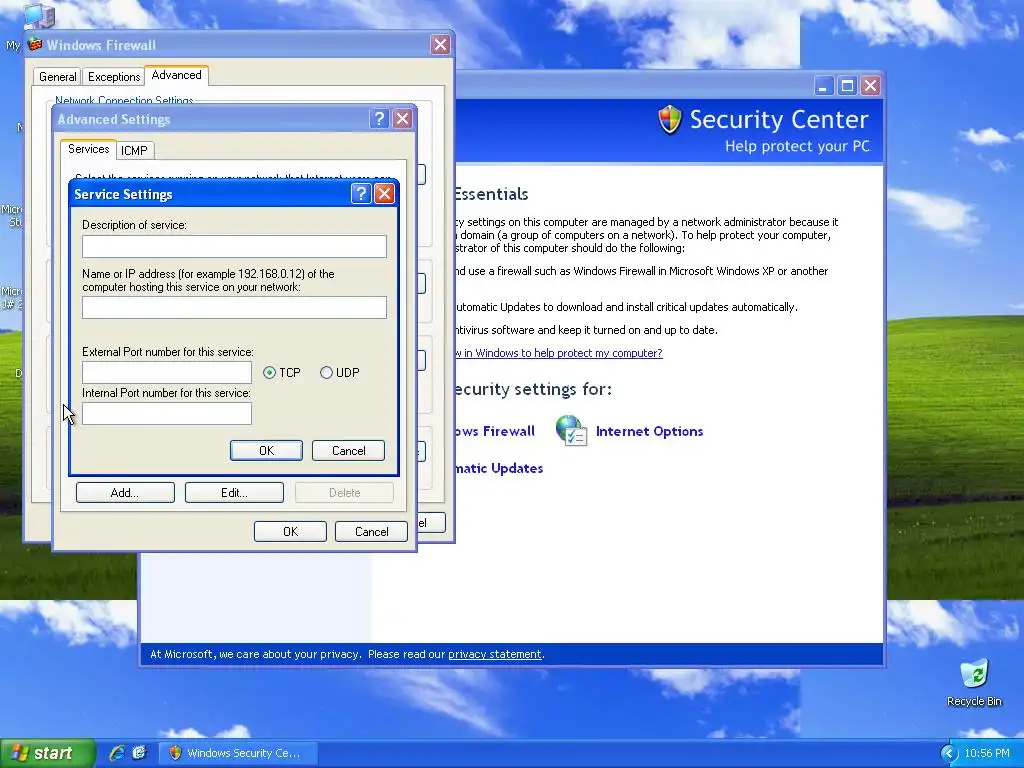Open the help protect my computer link
This screenshot has height=768, width=1024.
[x=559, y=353]
